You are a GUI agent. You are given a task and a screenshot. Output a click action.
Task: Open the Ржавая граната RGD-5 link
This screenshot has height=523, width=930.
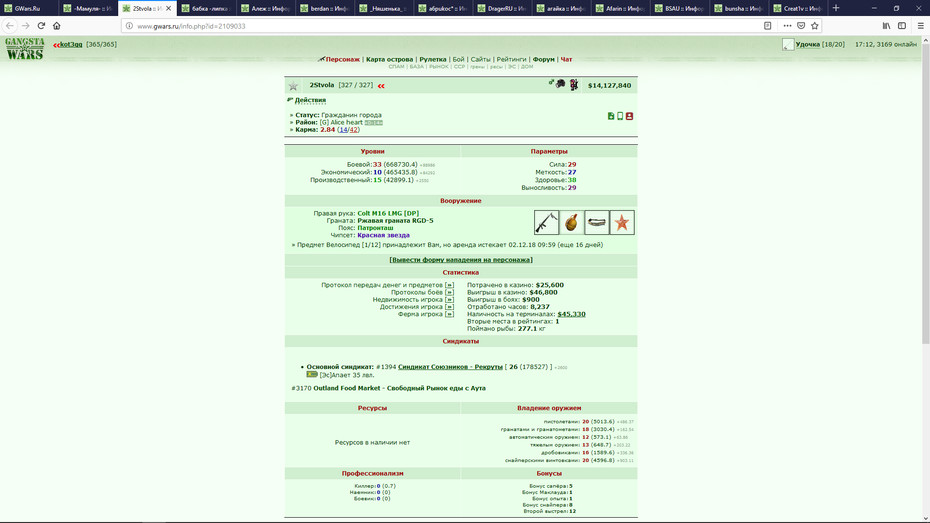(395, 221)
